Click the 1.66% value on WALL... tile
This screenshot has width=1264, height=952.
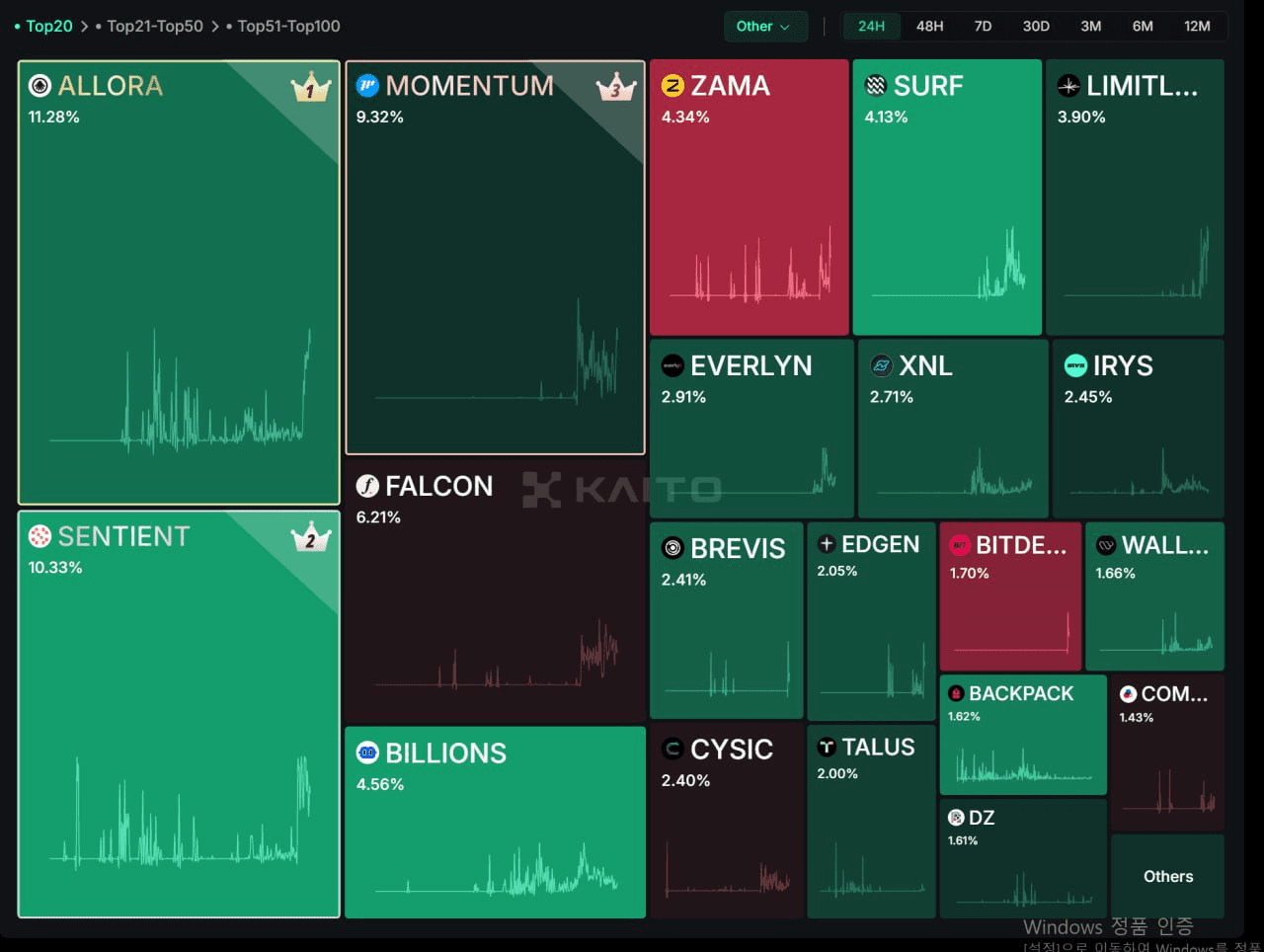point(1116,573)
